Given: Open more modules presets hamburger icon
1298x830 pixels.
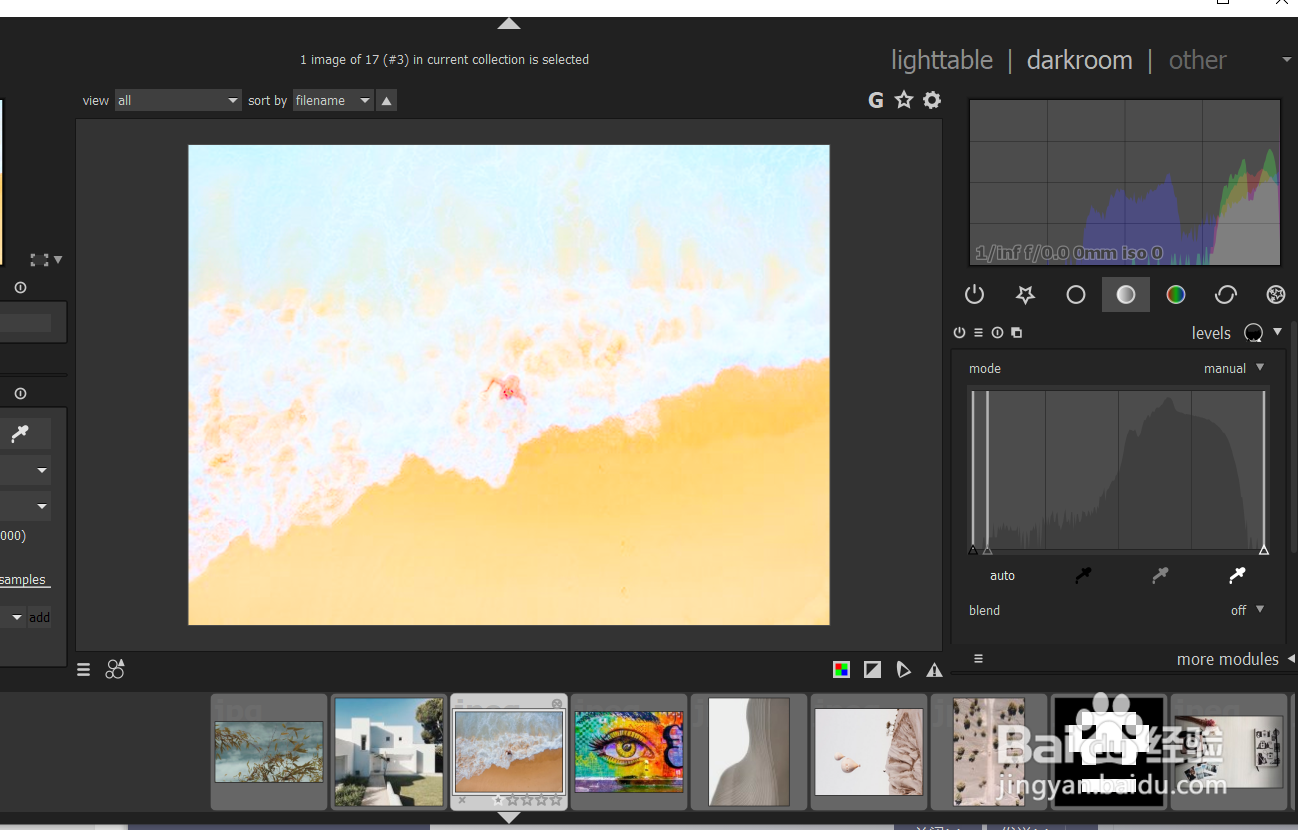Looking at the screenshot, I should click(978, 659).
